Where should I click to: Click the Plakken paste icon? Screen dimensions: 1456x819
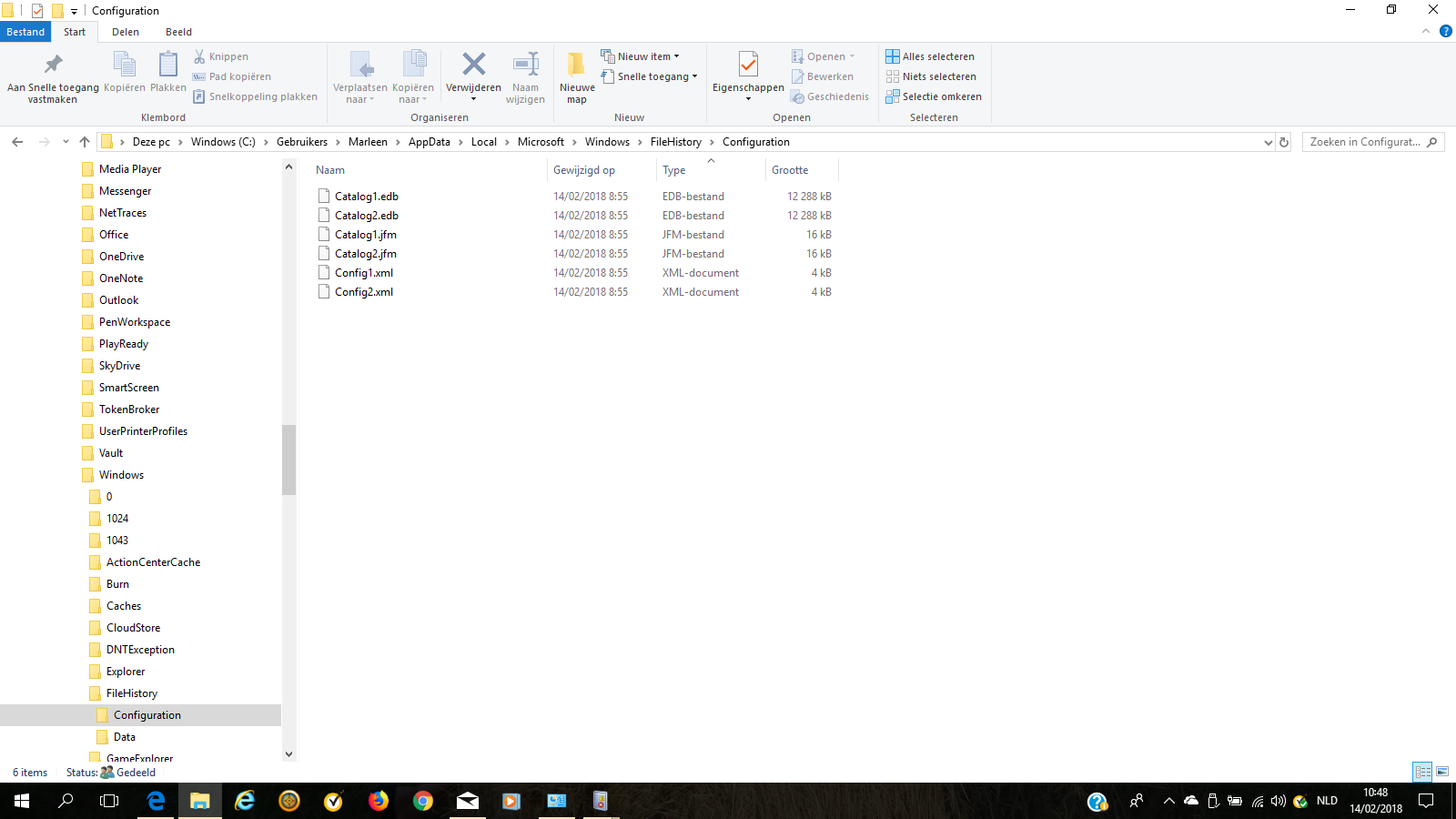point(168,65)
